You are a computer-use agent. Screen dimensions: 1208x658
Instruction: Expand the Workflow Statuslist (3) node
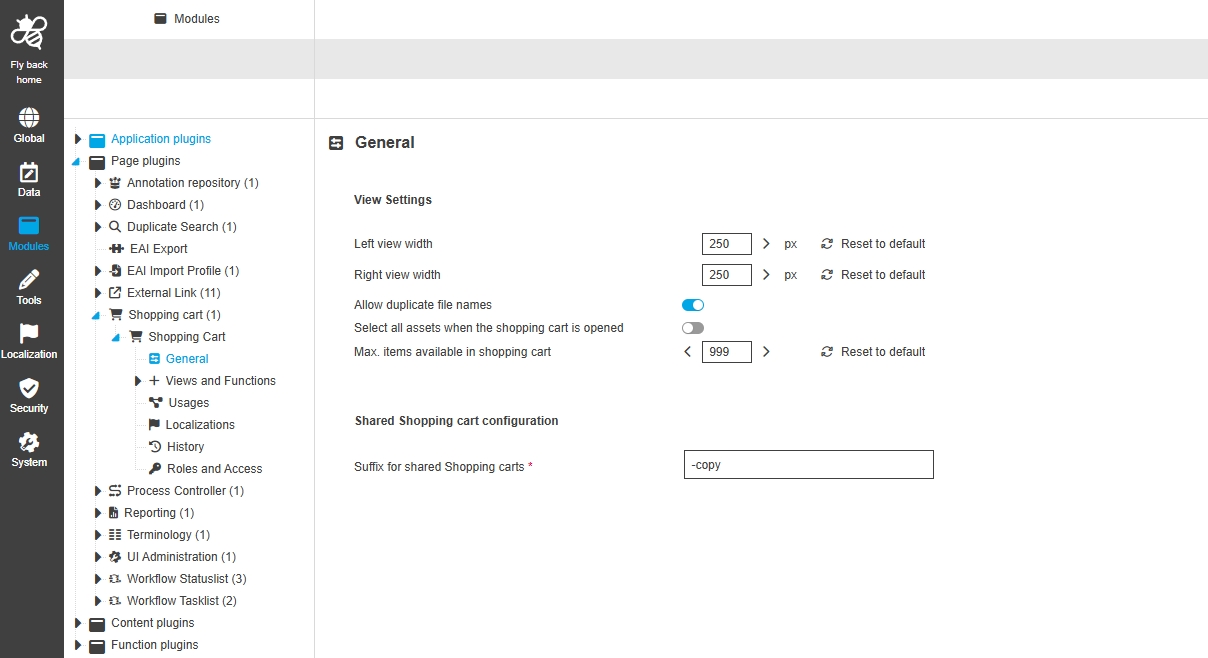98,579
